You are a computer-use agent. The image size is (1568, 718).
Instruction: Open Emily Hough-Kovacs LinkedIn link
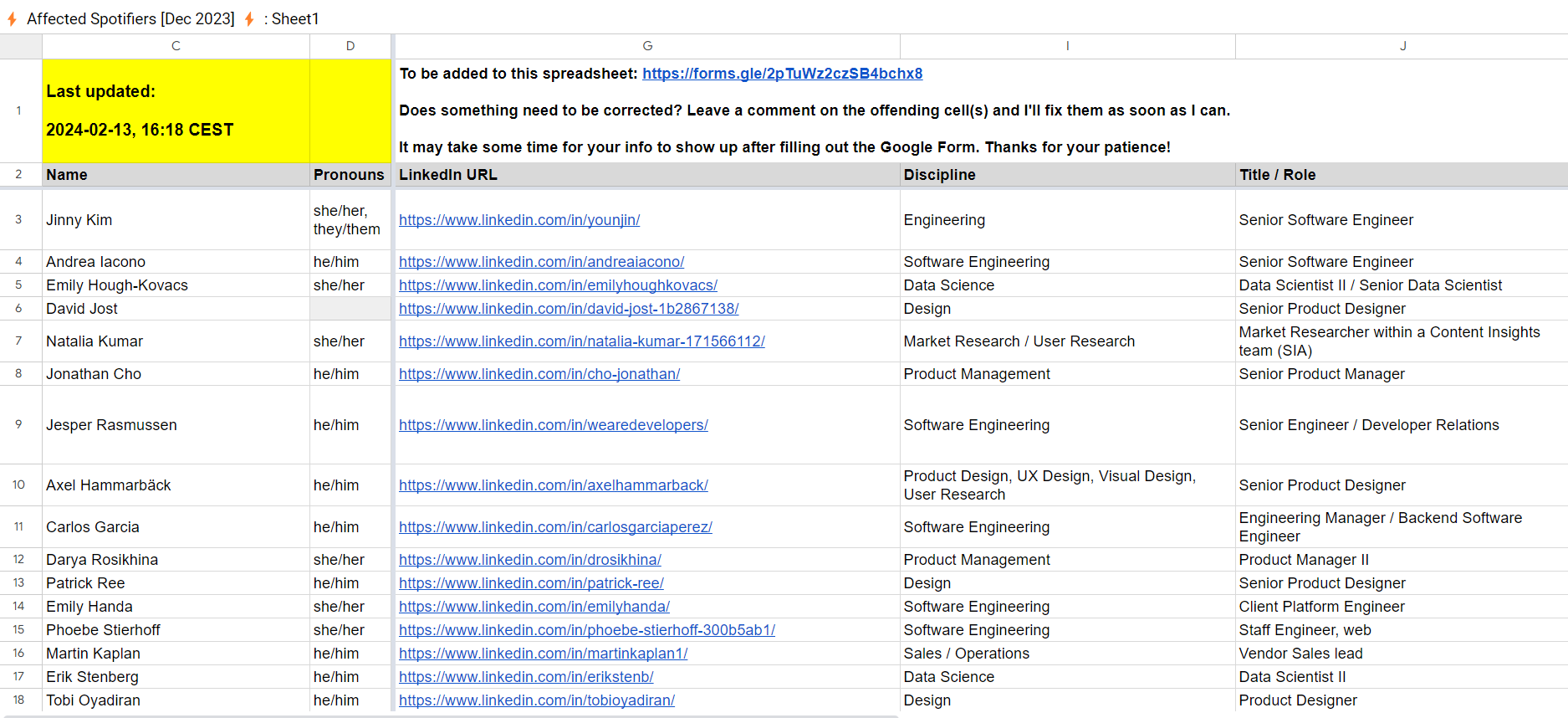tap(558, 285)
